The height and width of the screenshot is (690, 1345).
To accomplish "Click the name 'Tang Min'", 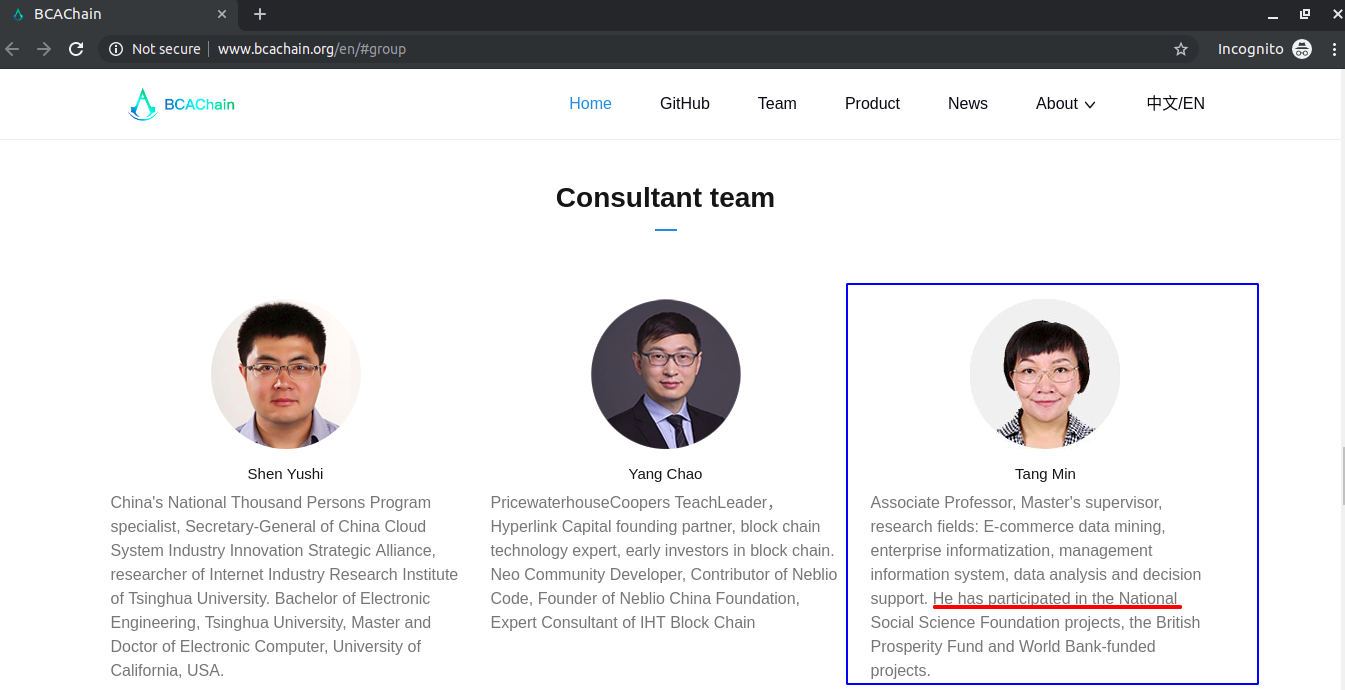I will click(x=1045, y=474).
